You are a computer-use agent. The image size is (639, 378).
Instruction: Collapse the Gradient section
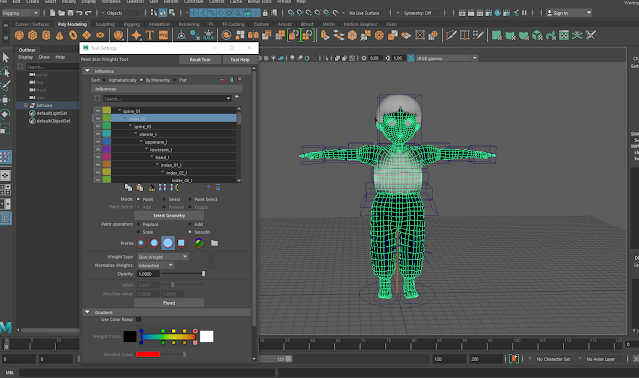point(87,312)
